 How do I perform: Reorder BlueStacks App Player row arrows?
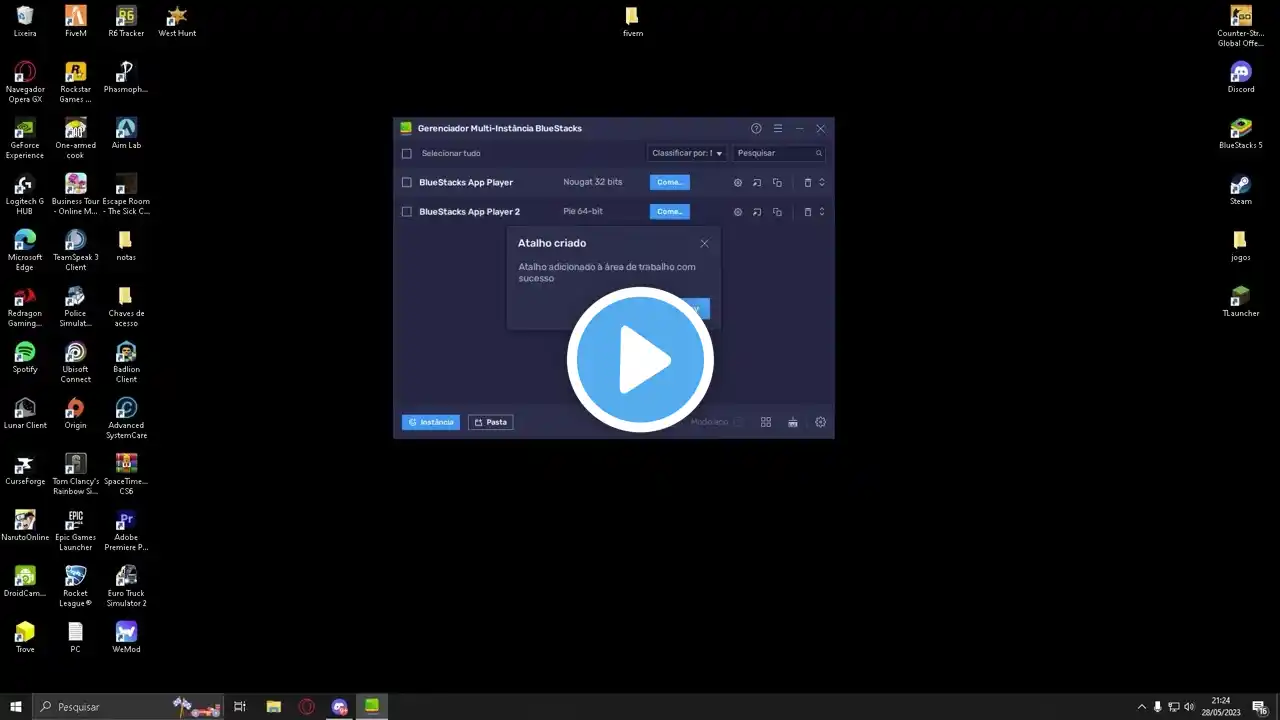(822, 183)
